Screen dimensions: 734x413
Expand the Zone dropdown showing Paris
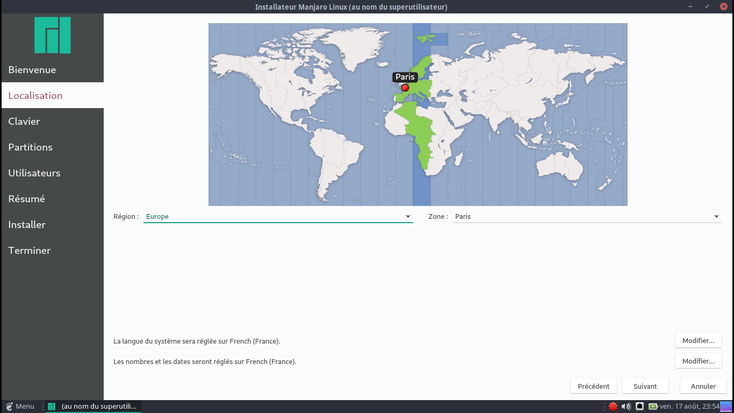[587, 216]
